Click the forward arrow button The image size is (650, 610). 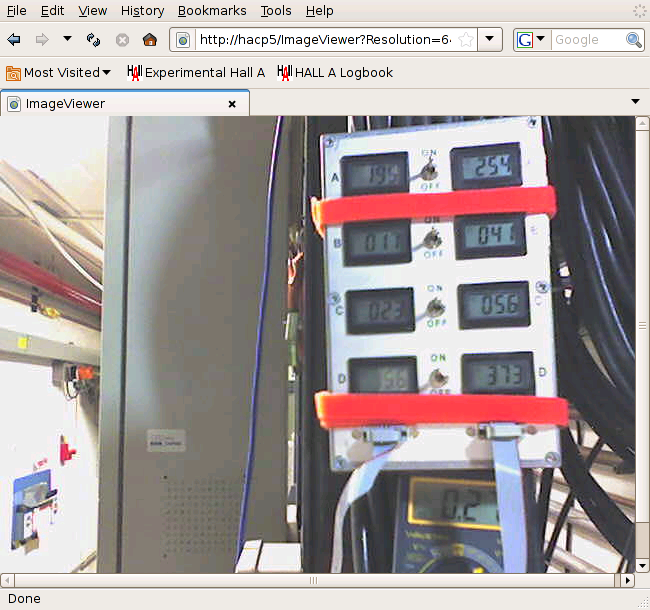tap(42, 40)
